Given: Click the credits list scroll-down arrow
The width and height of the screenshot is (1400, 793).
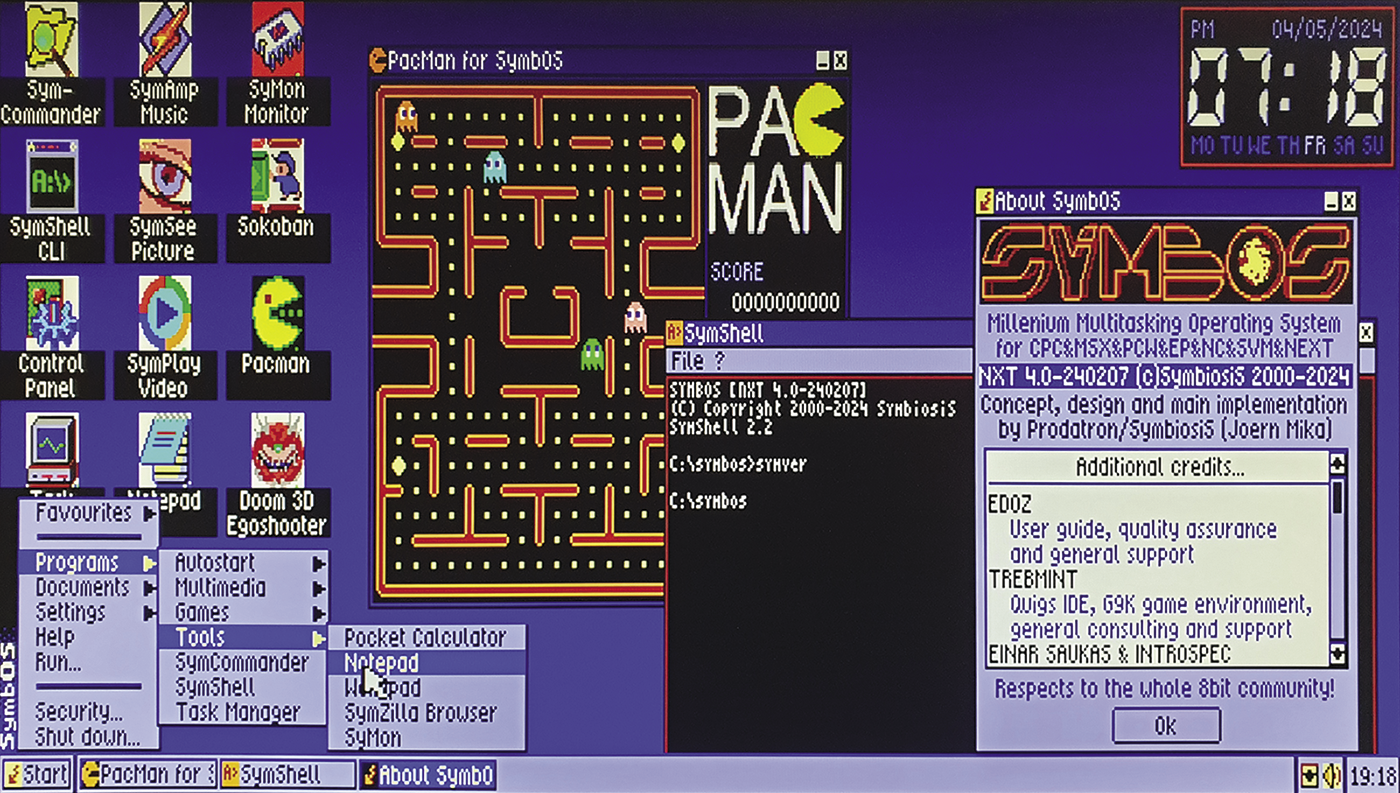Looking at the screenshot, I should 1337,654.
